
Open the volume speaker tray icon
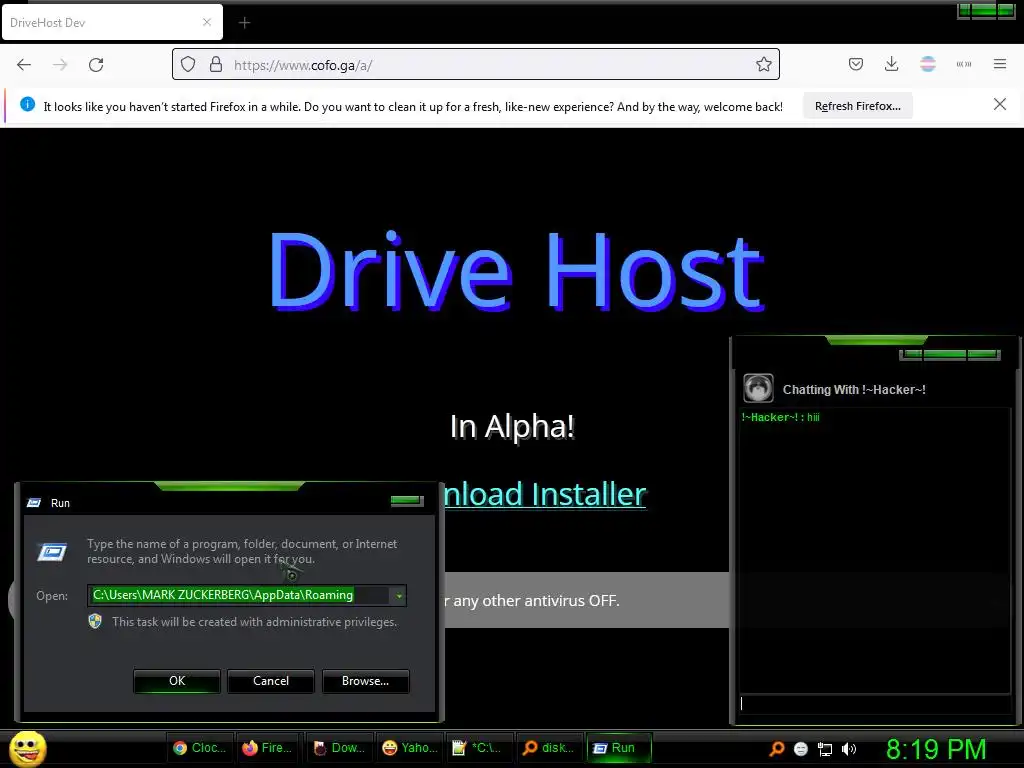[x=848, y=749]
